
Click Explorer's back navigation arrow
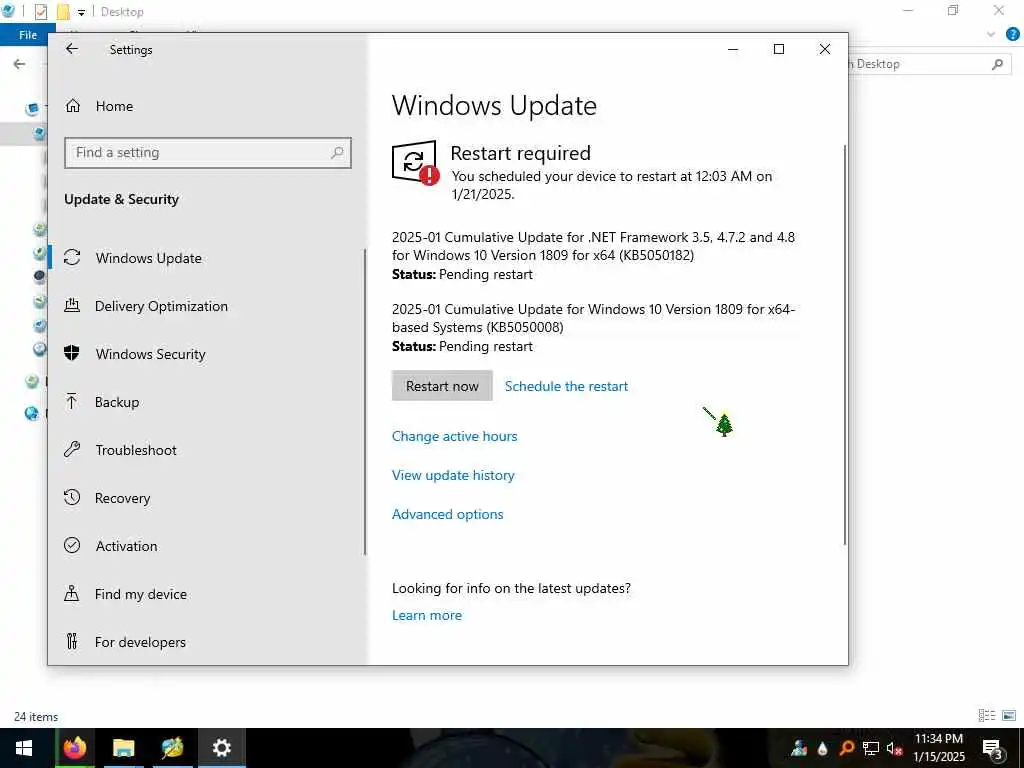click(x=20, y=64)
